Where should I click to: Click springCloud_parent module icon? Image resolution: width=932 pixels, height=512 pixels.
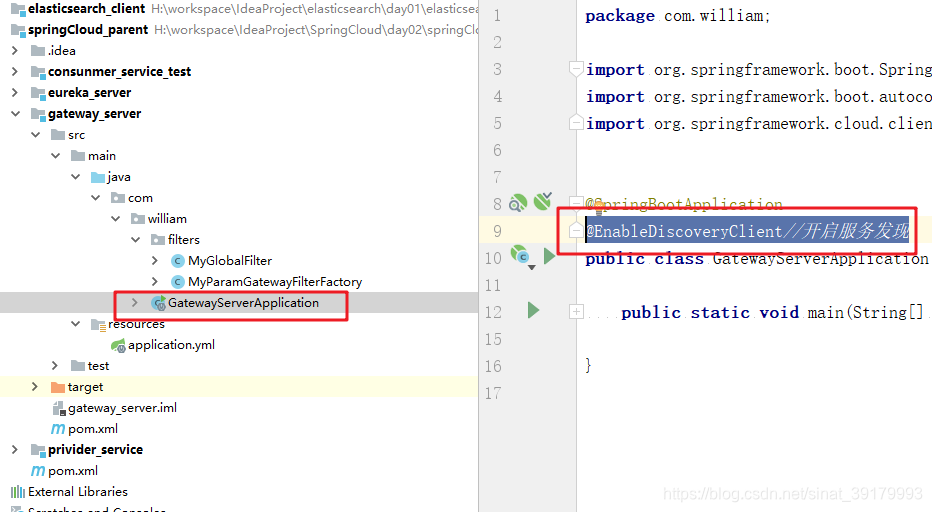[18, 30]
